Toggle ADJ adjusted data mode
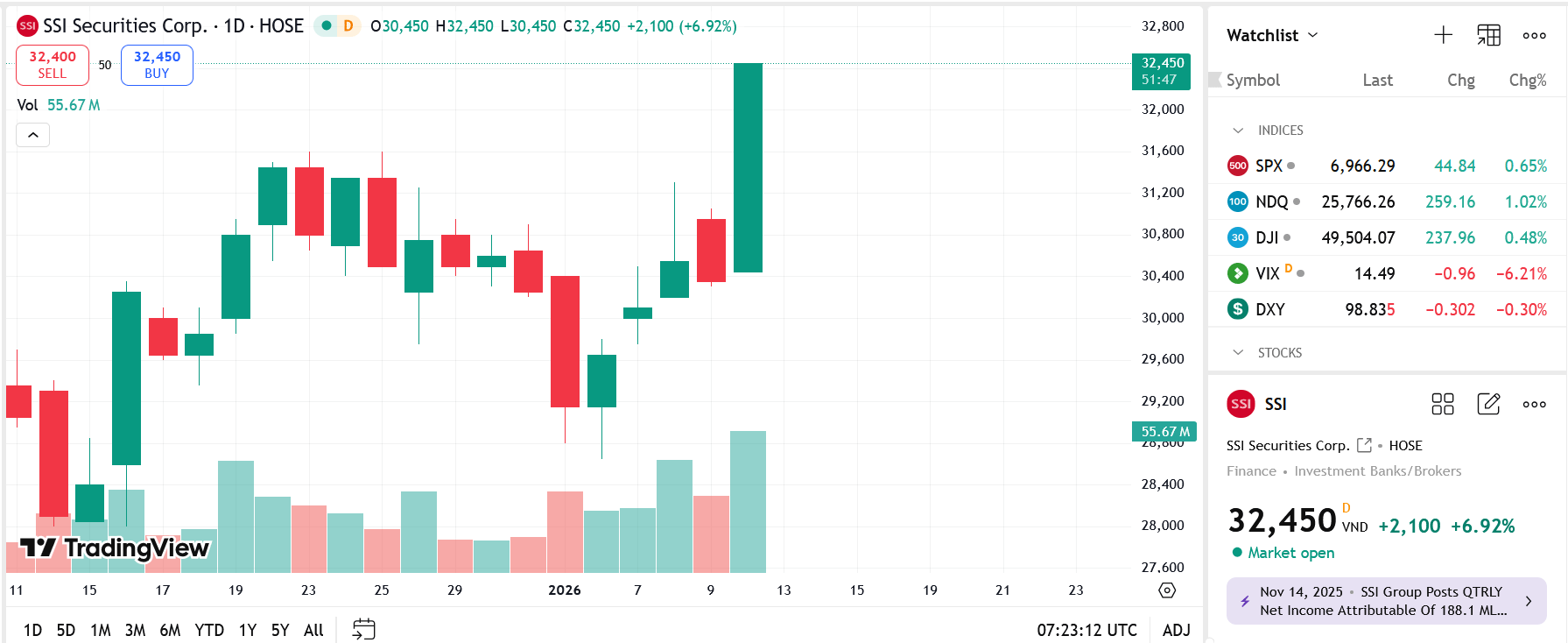Viewport: 1568px width, 643px height. click(1177, 630)
